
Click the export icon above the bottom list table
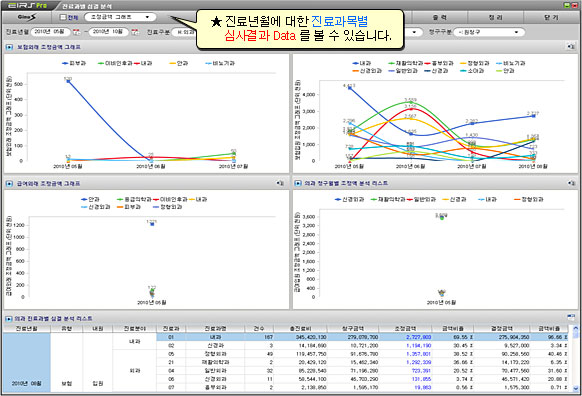(571, 317)
